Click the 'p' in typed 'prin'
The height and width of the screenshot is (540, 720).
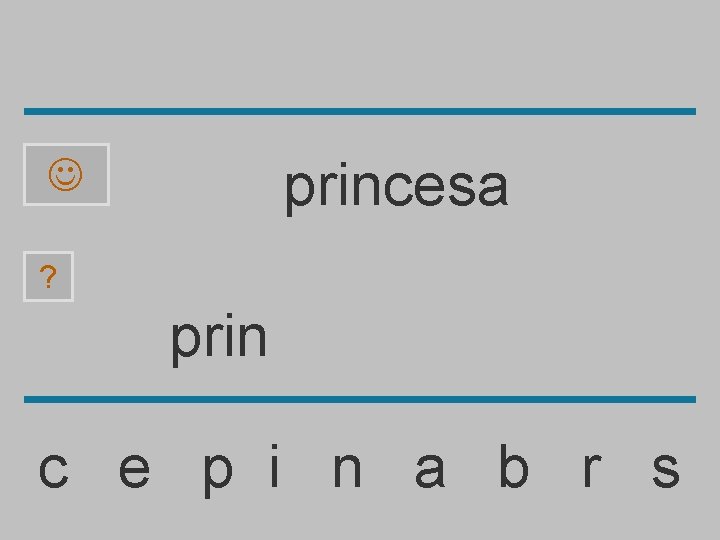(186, 345)
